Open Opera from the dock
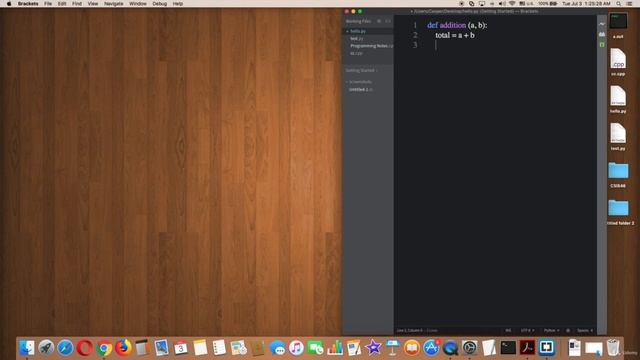 click(84, 348)
